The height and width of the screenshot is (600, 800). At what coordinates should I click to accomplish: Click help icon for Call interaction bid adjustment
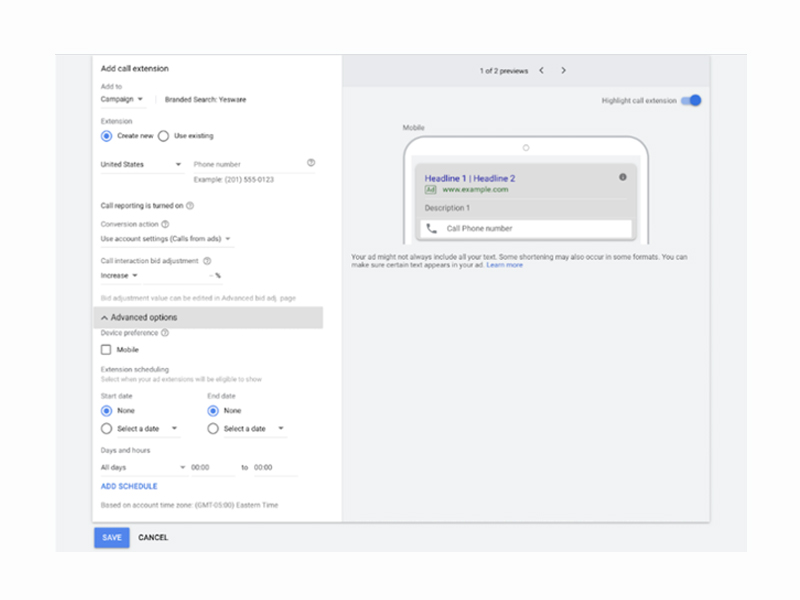click(207, 261)
